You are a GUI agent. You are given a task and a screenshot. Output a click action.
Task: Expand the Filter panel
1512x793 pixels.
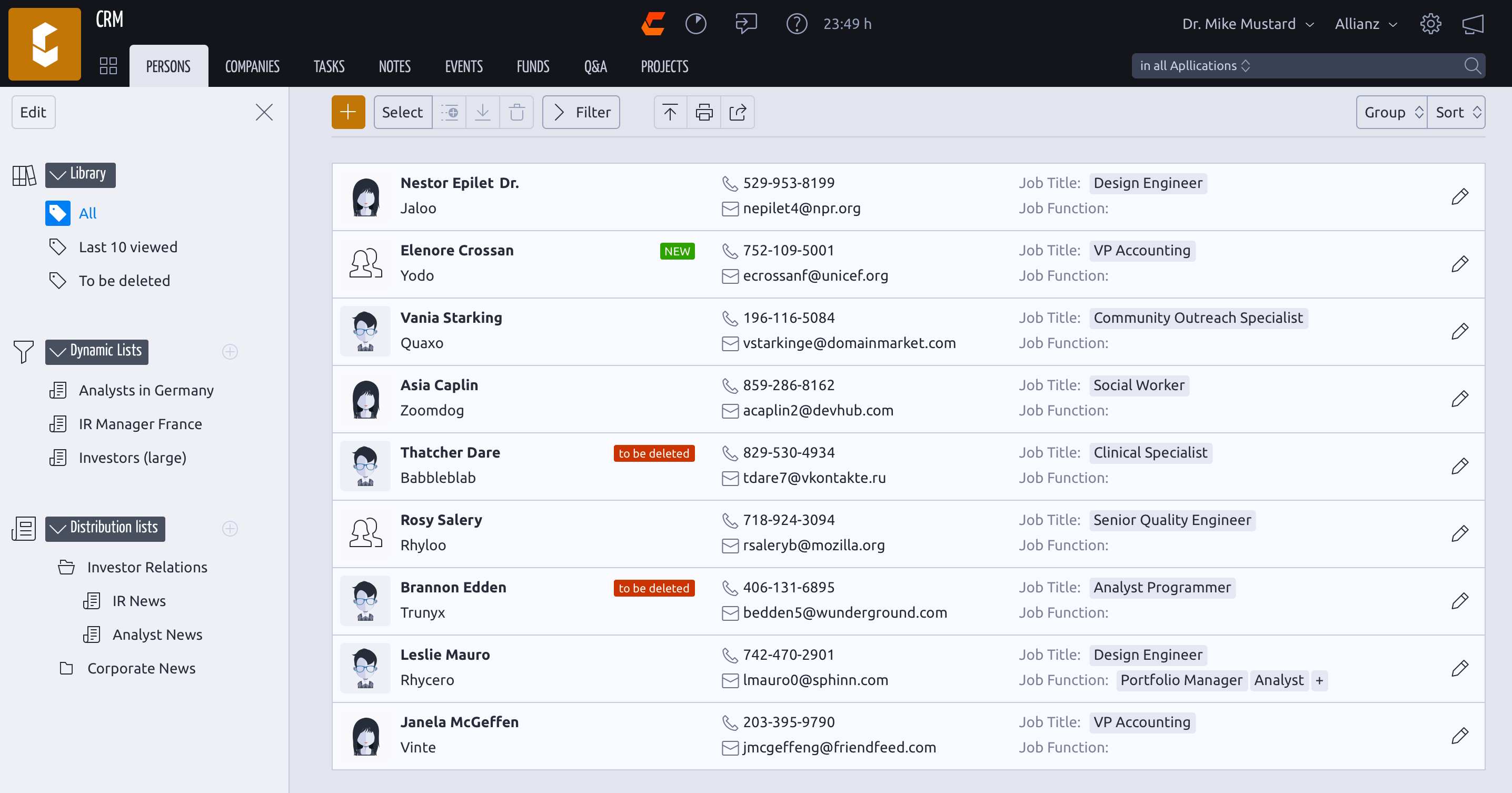click(581, 112)
